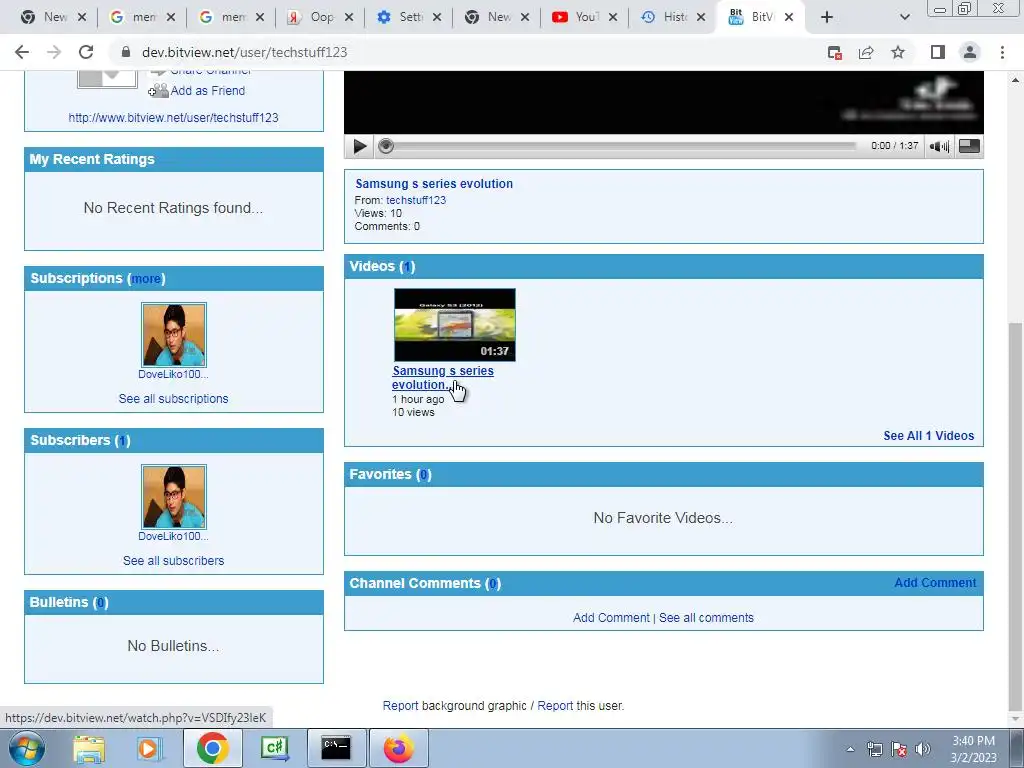1024x768 pixels.
Task: Open Chrome's three-dot menu
Action: tap(1002, 52)
